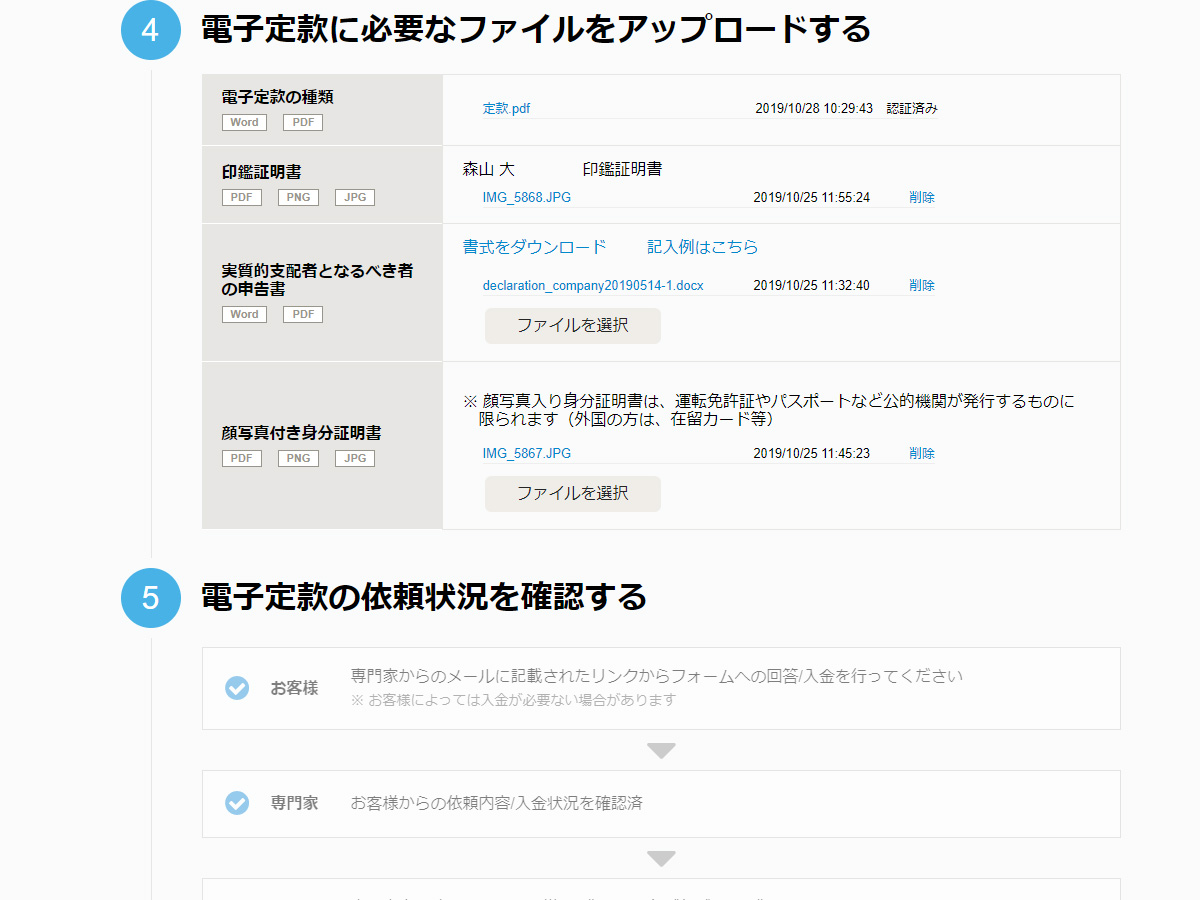
Task: Toggle the PDF badge in the 申告書 section
Action: [302, 313]
